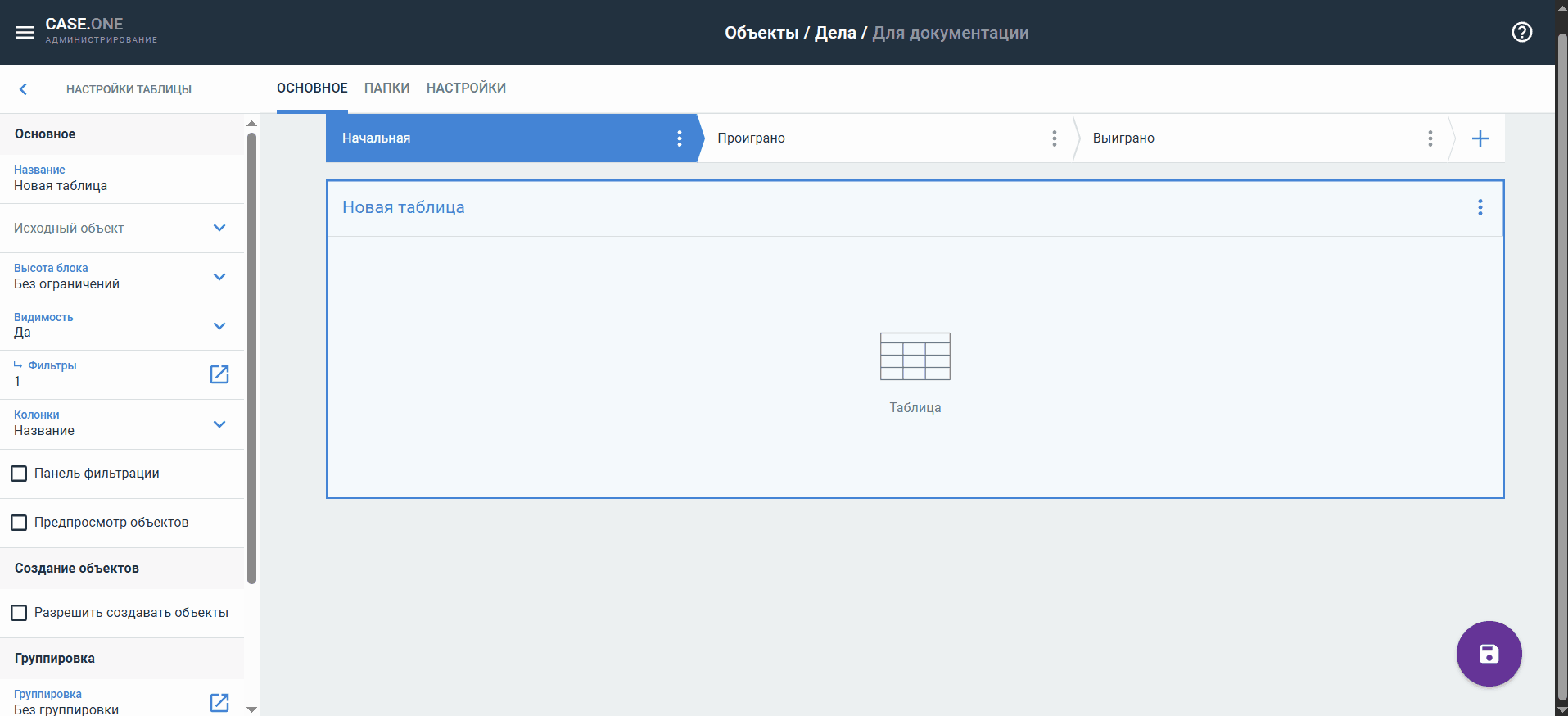The width and height of the screenshot is (1568, 716).
Task: Expand the Исходный объект dropdown
Action: [x=219, y=228]
